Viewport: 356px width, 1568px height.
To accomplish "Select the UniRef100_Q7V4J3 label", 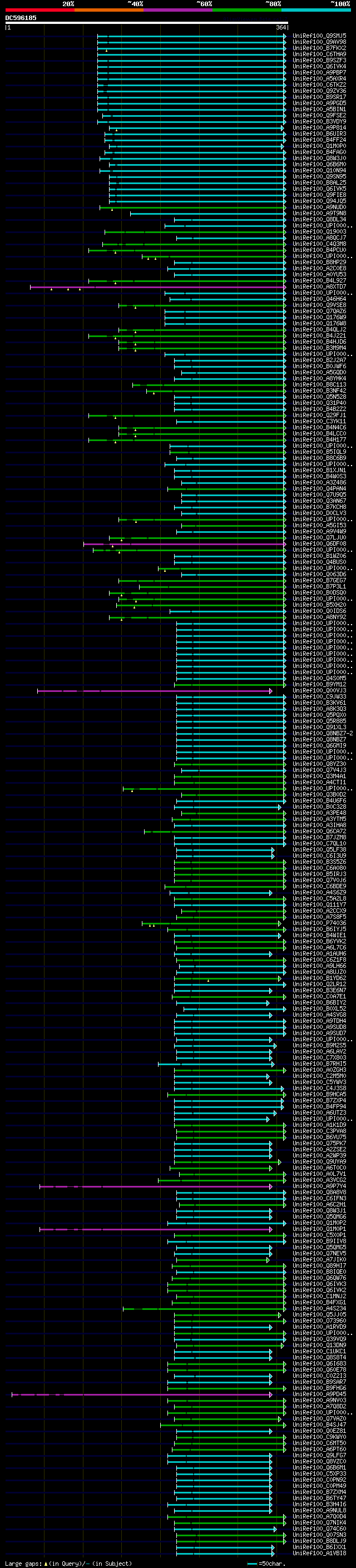I will coord(319,770).
